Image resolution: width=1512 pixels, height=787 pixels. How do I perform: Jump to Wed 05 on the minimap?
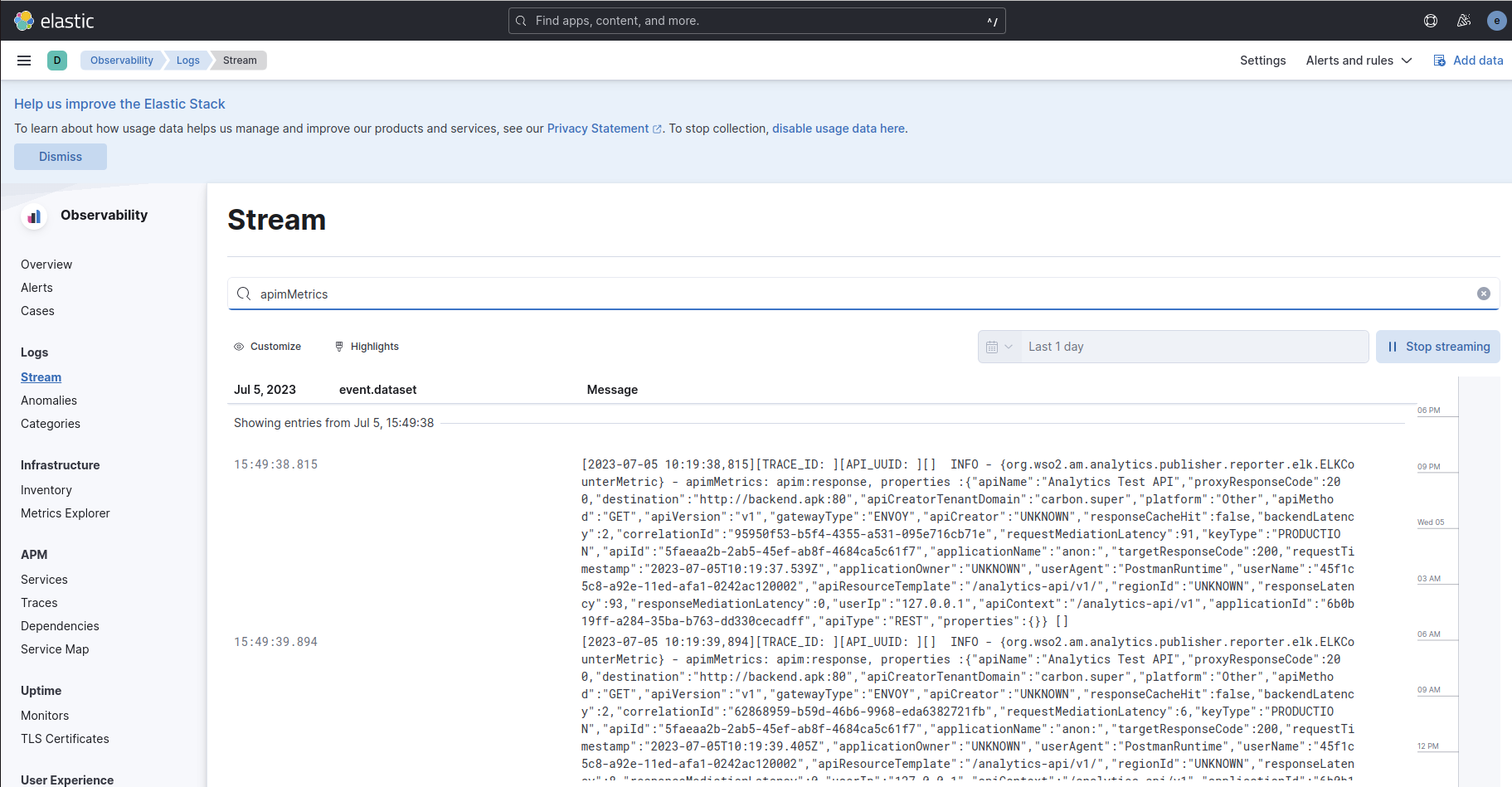[1431, 522]
